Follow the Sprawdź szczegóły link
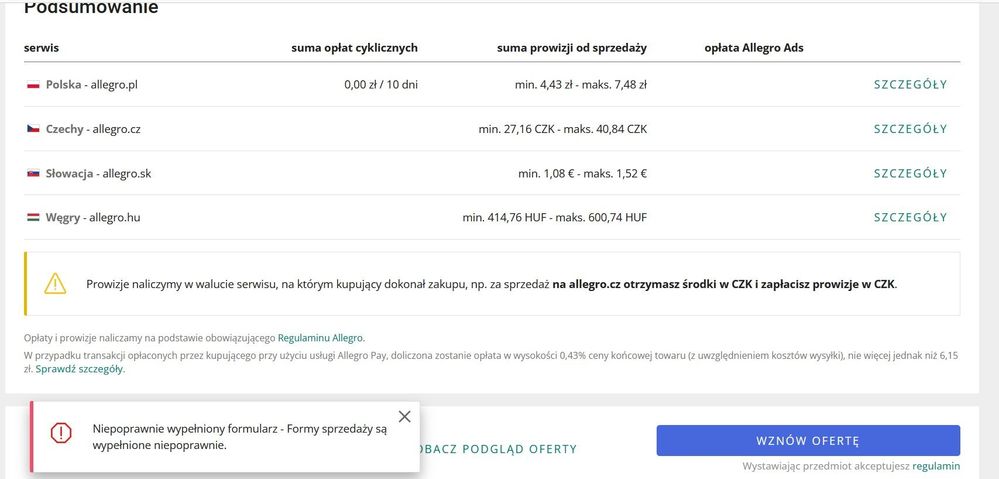Viewport: 999px width, 479px height. 80,369
